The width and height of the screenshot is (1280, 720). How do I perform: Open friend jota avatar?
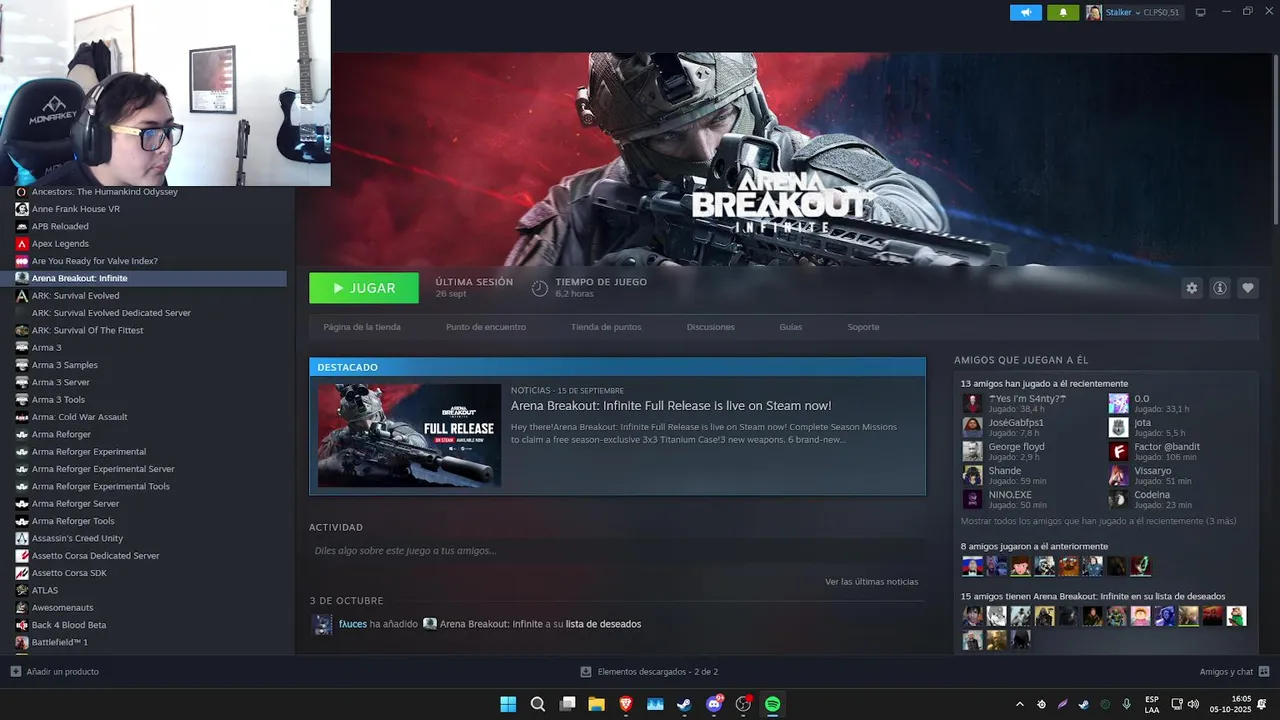pos(1118,427)
